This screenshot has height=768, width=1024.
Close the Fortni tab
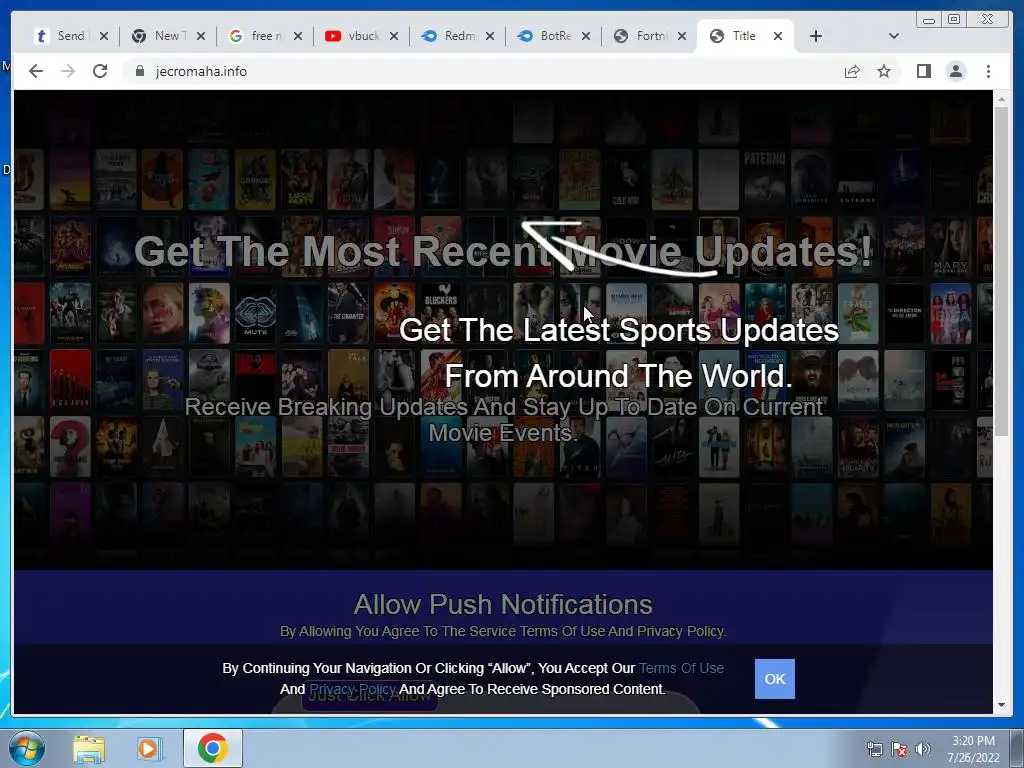(x=682, y=36)
